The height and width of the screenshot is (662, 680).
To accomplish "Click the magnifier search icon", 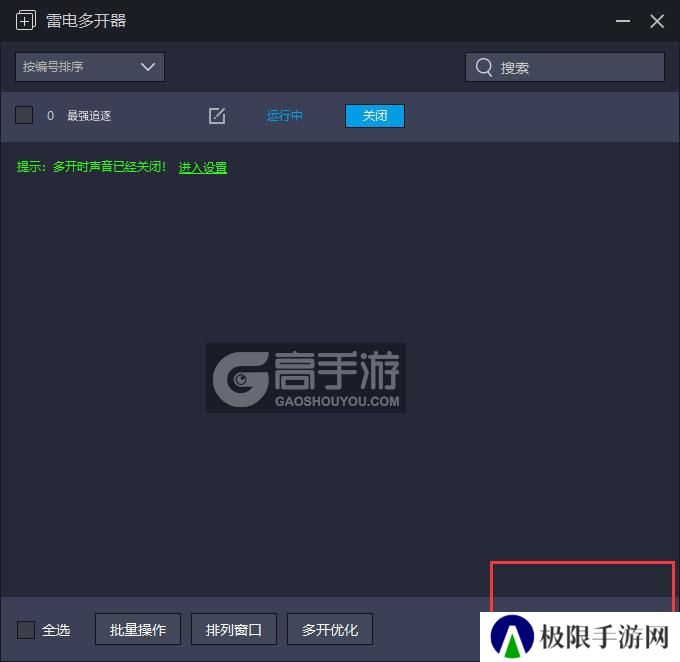I will 484,67.
